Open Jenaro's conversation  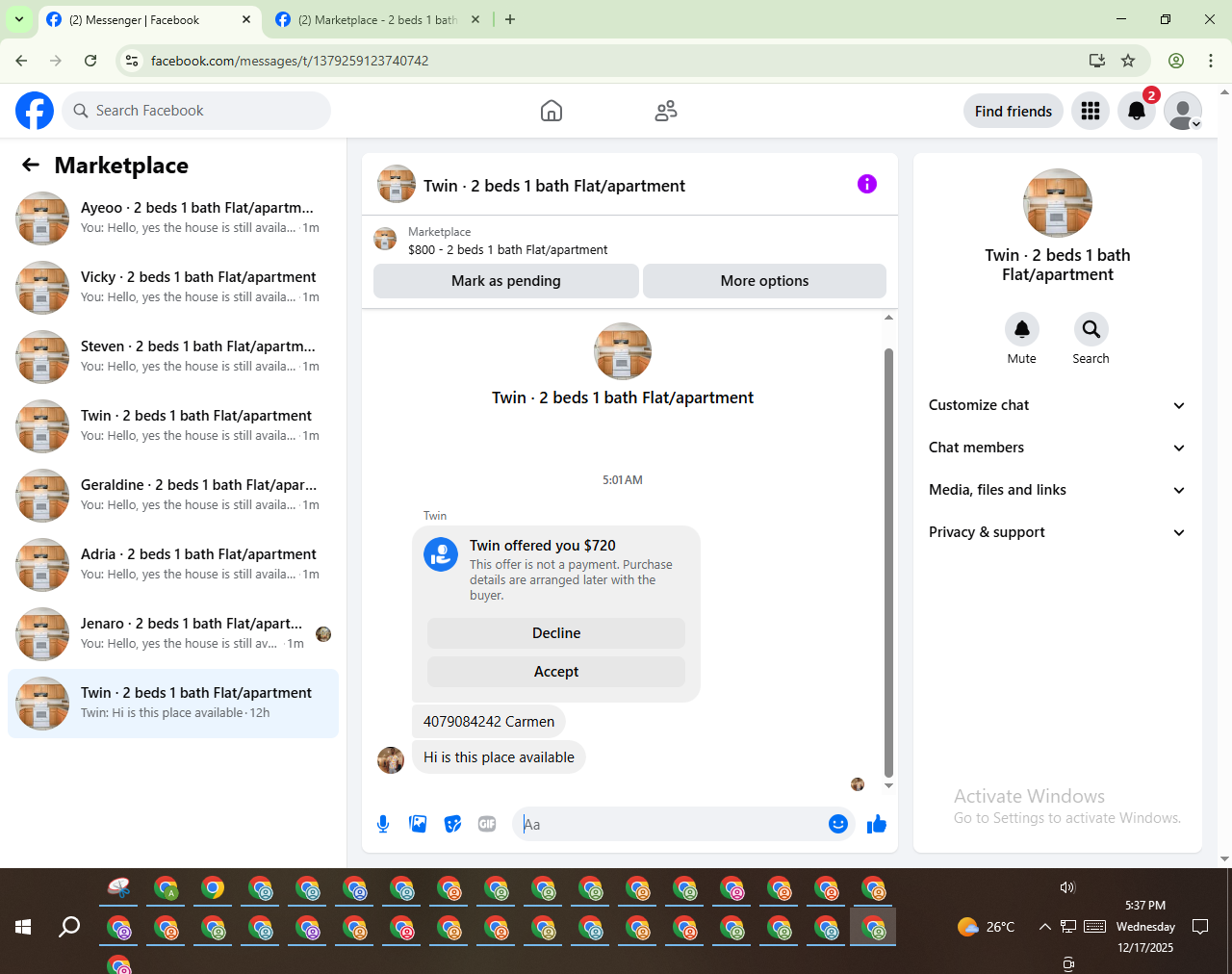173,634
